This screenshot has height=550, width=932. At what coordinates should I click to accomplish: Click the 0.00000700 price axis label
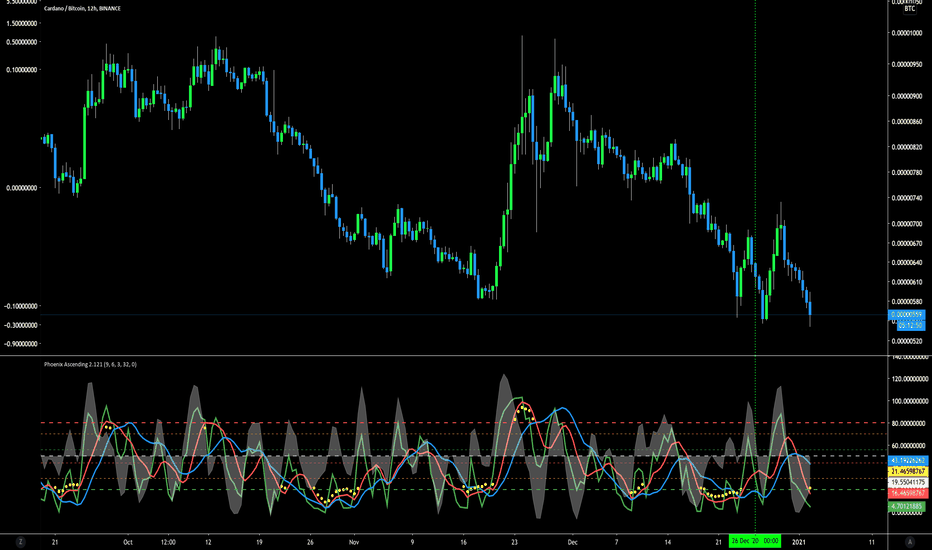pyautogui.click(x=907, y=224)
